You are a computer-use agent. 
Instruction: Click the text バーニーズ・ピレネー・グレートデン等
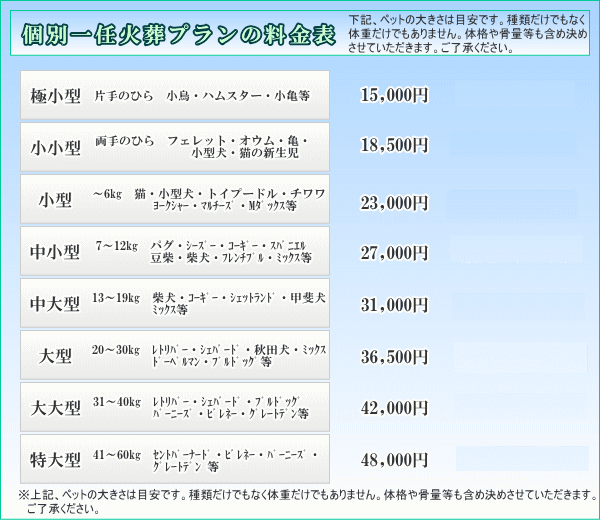pyautogui.click(x=230, y=414)
